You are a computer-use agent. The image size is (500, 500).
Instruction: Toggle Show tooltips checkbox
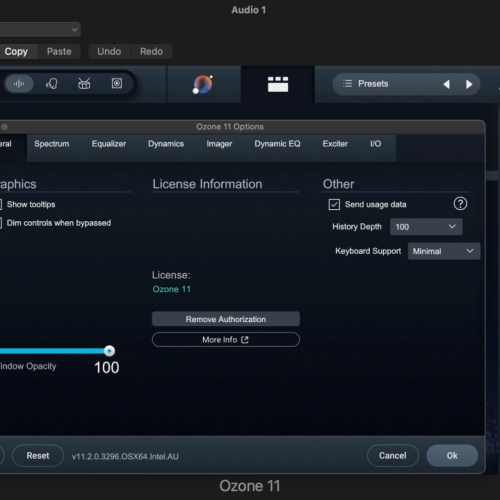click(x=1, y=204)
